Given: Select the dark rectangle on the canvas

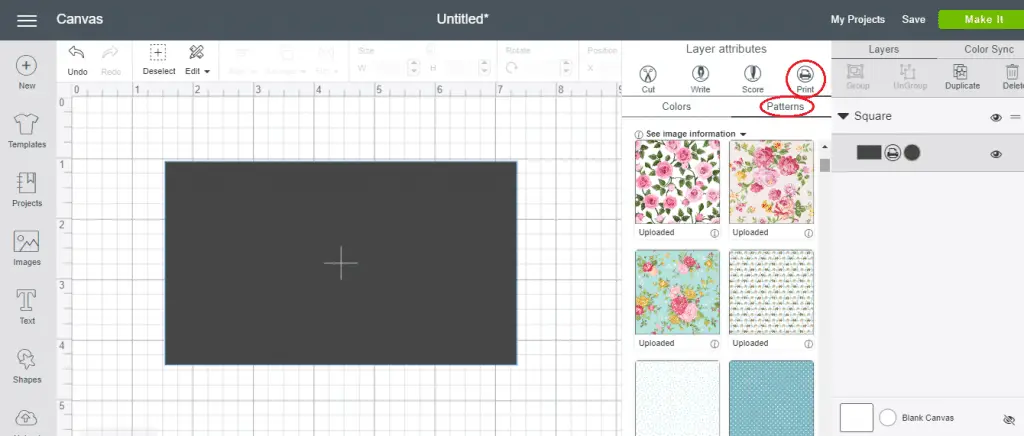Looking at the screenshot, I should click(x=340, y=263).
